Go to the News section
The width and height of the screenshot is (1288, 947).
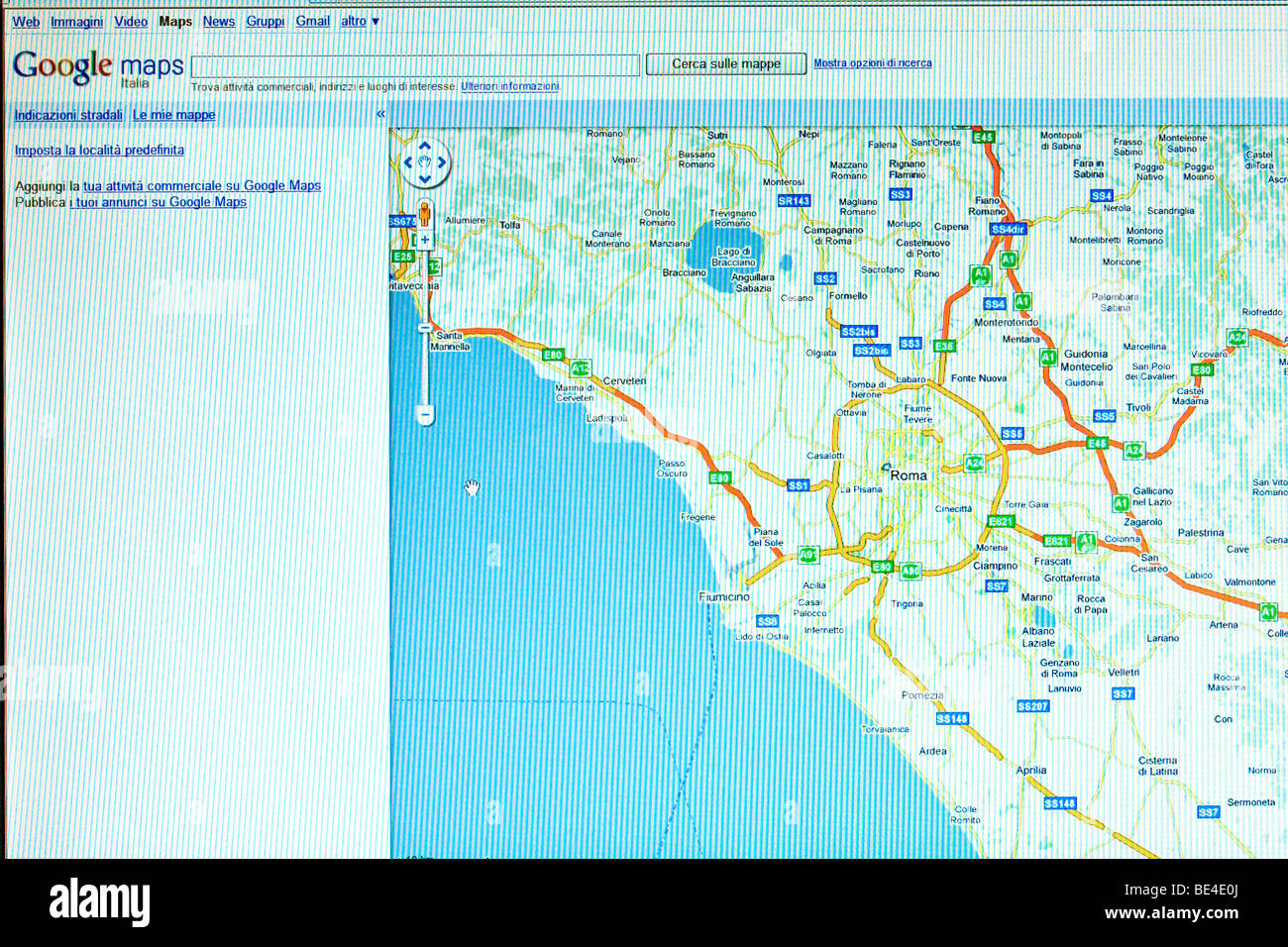point(219,21)
